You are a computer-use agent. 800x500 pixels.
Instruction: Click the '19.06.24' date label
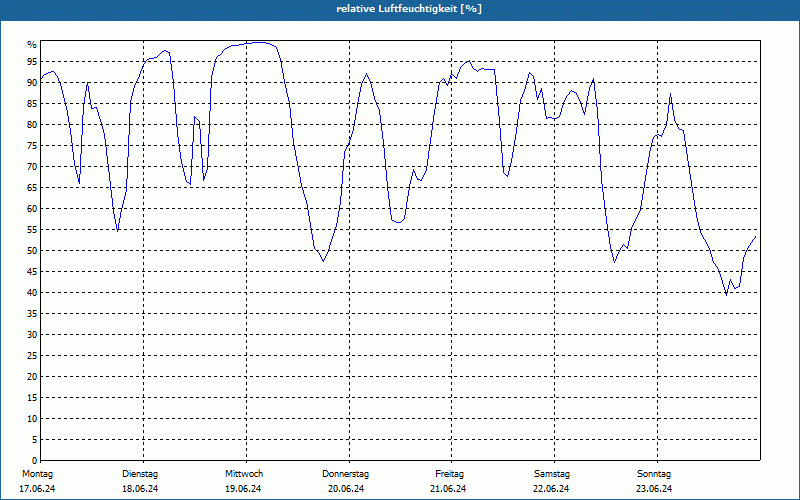tap(243, 489)
